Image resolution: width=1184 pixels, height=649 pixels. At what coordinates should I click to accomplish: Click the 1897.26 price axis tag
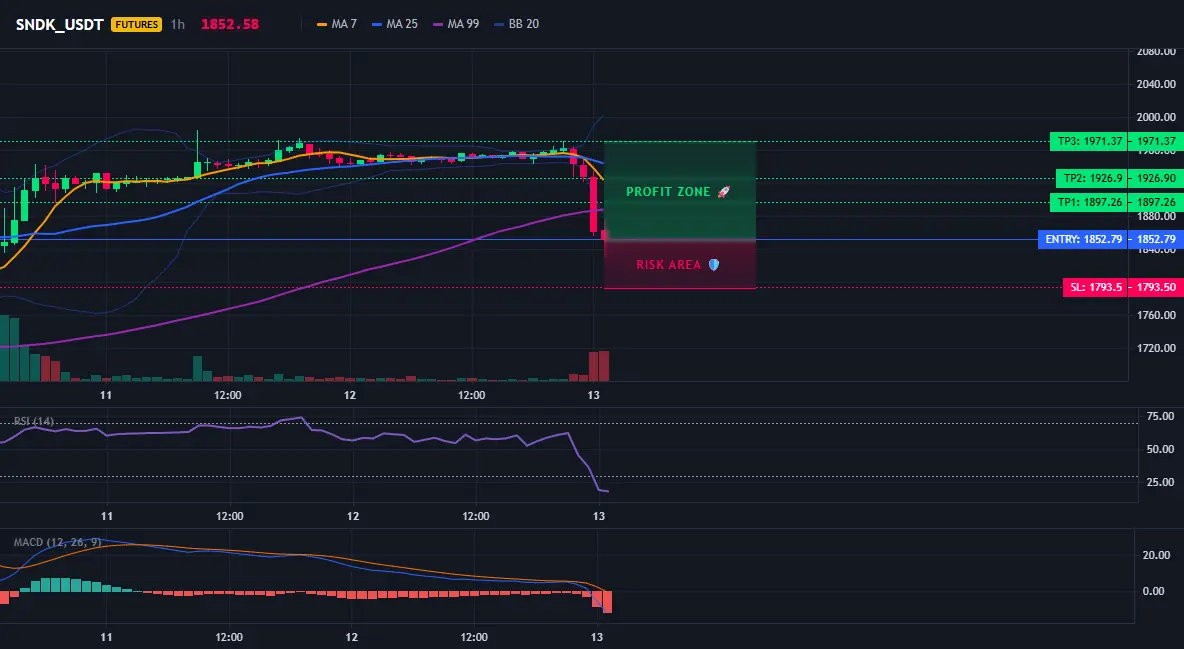(1155, 202)
